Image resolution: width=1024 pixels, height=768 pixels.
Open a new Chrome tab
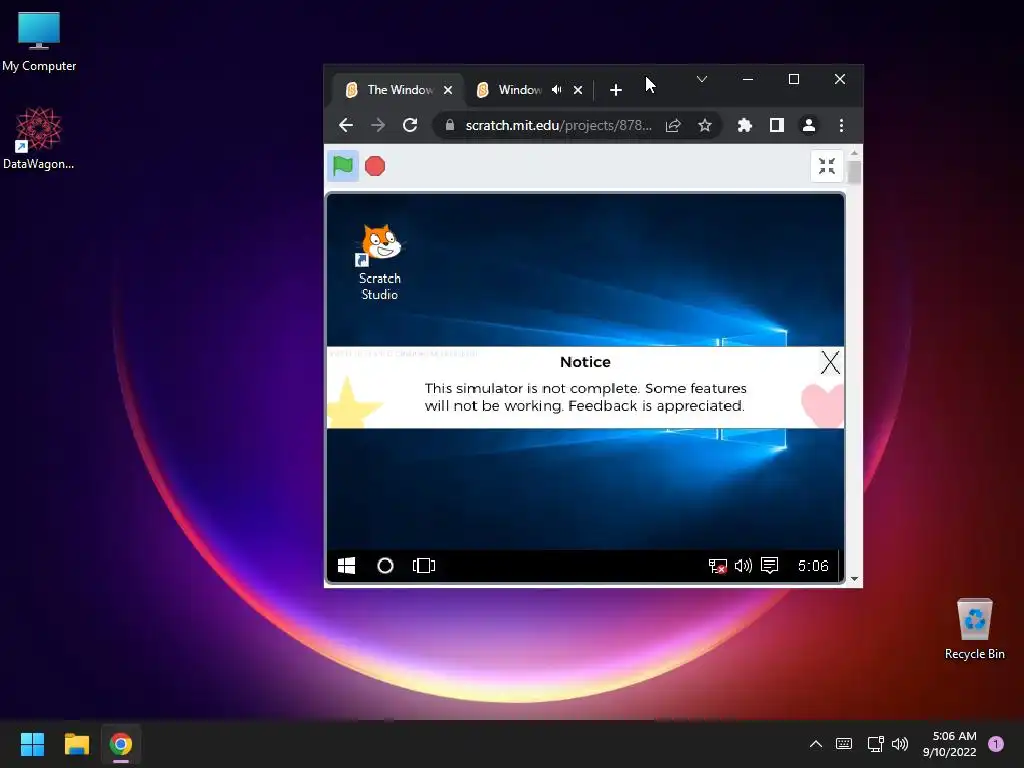(x=616, y=90)
